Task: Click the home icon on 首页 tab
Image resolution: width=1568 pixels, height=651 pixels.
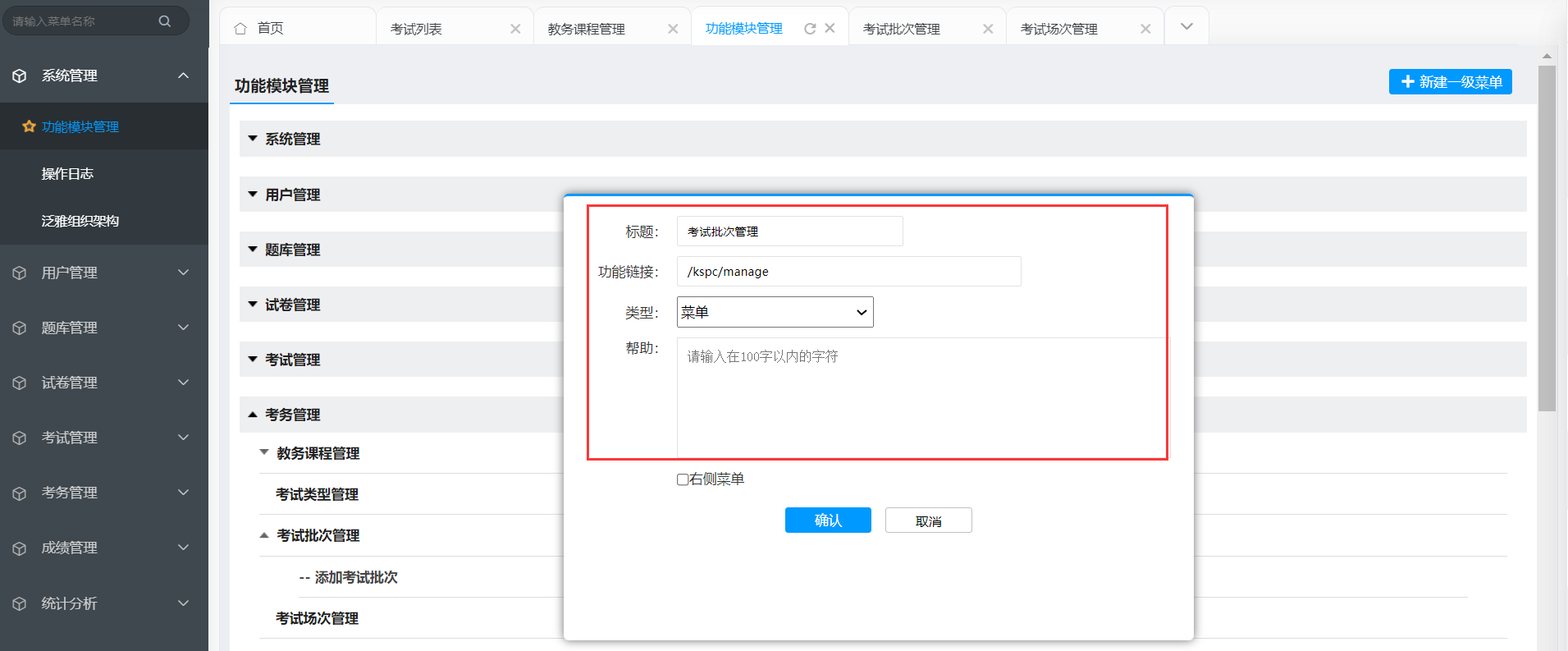Action: (x=240, y=29)
